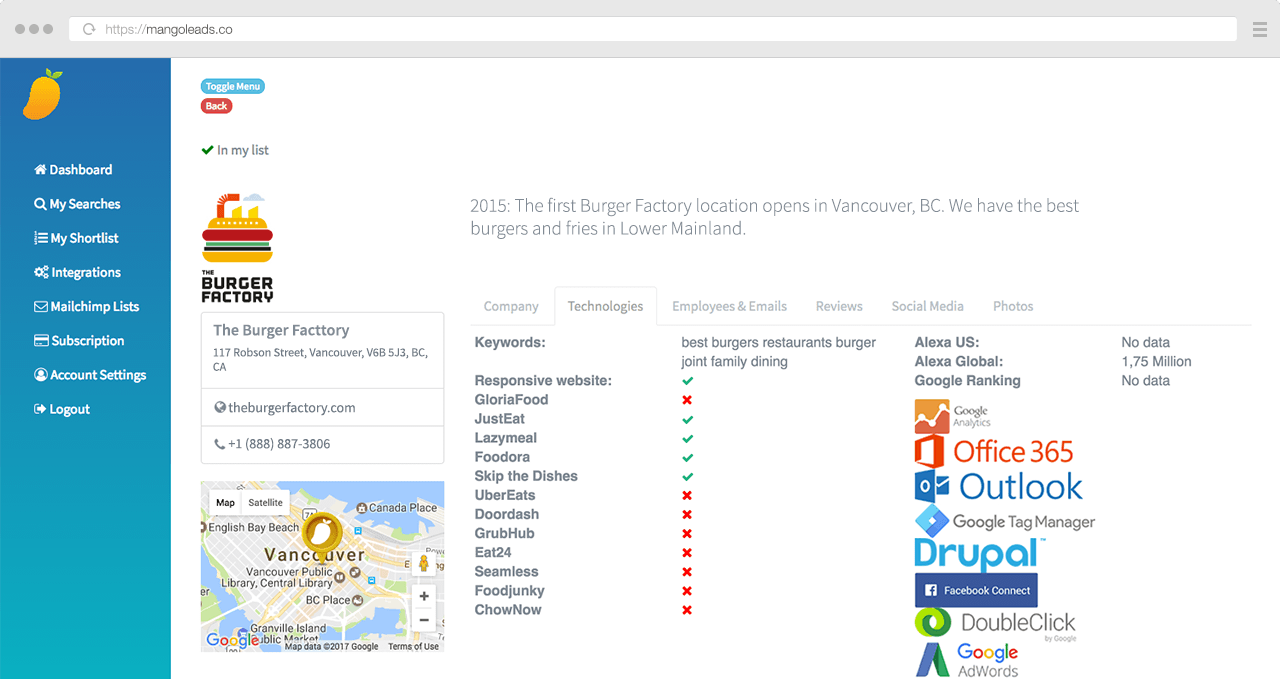This screenshot has width=1280, height=679.
Task: Click the red Back button
Action: (216, 106)
